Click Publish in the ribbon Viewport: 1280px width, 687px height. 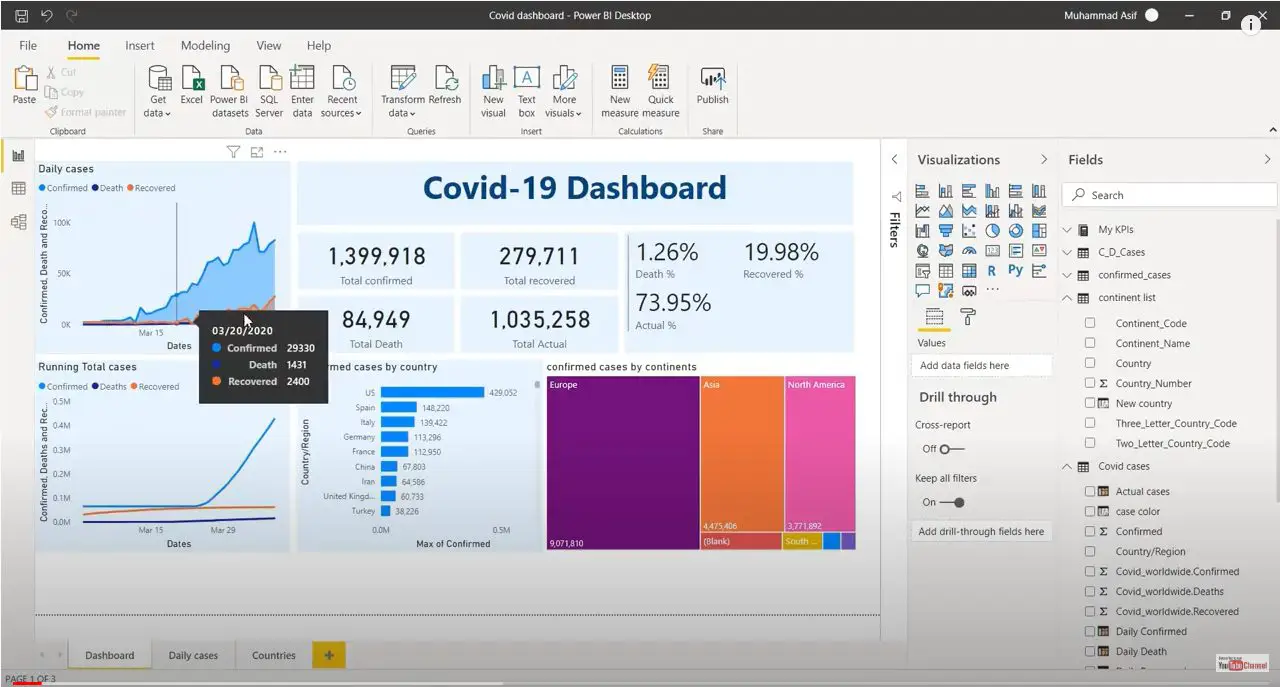[x=713, y=87]
